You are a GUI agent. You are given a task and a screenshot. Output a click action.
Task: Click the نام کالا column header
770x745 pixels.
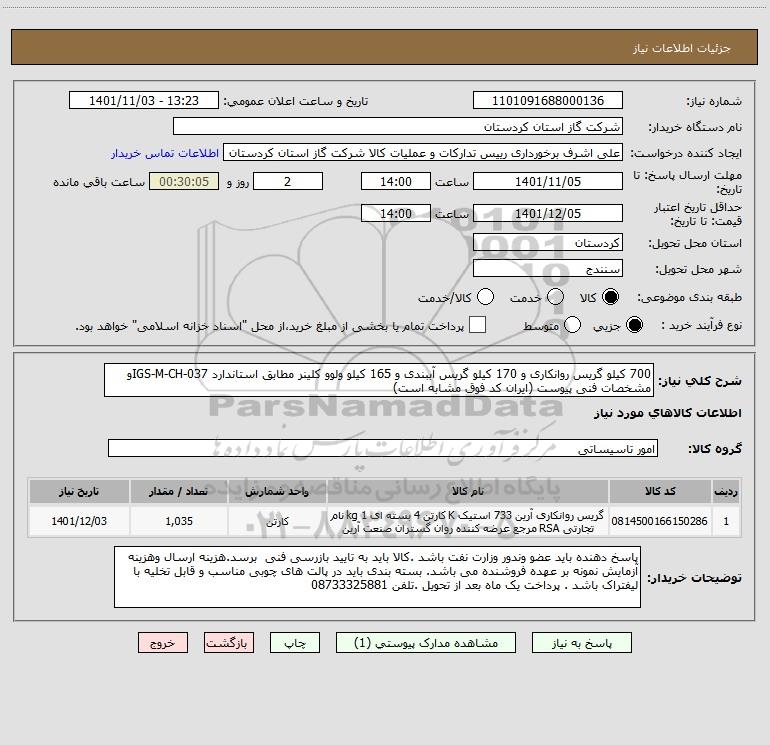[x=468, y=491]
